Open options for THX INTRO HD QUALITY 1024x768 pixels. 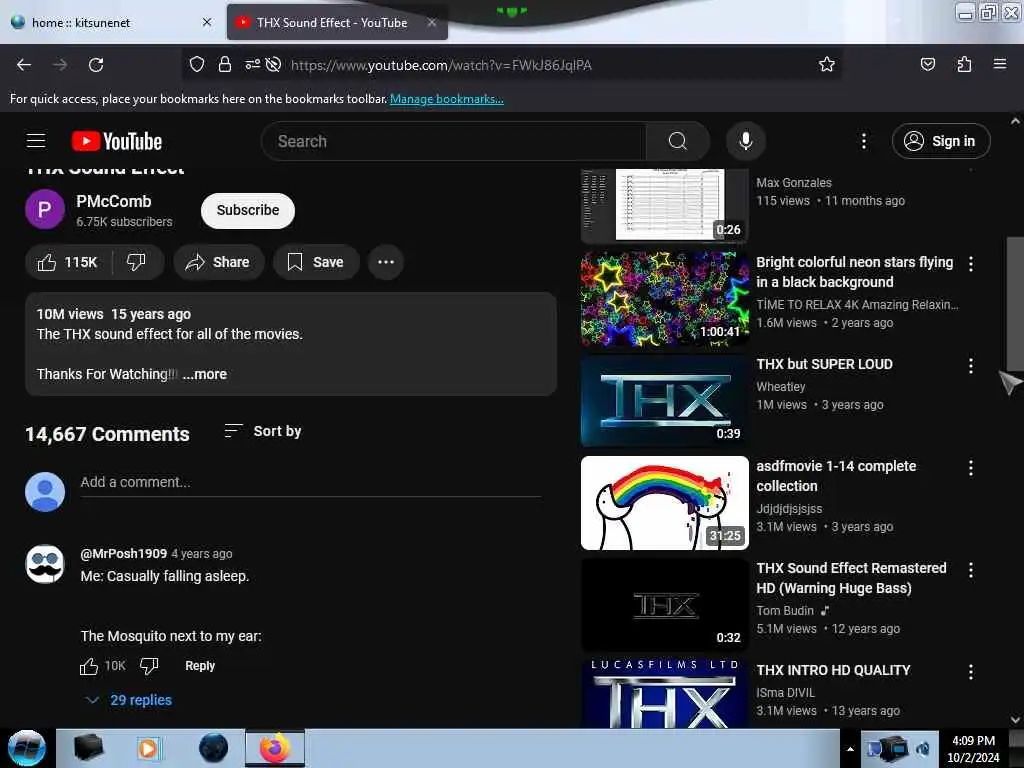(x=970, y=672)
